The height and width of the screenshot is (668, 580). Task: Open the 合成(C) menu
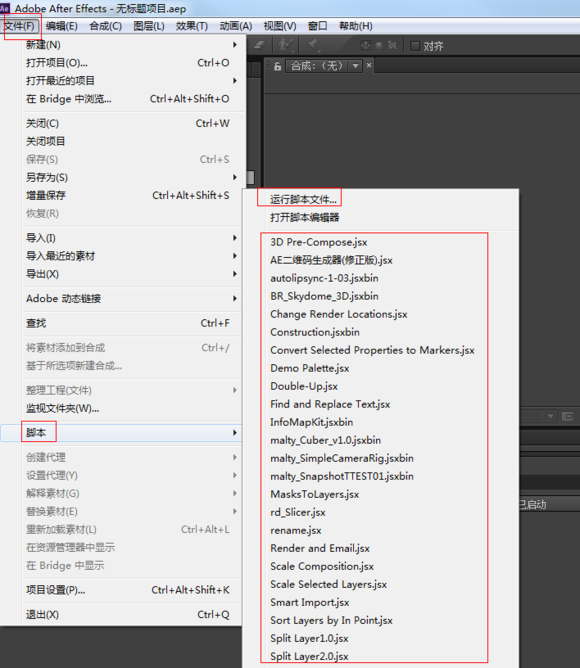105,26
